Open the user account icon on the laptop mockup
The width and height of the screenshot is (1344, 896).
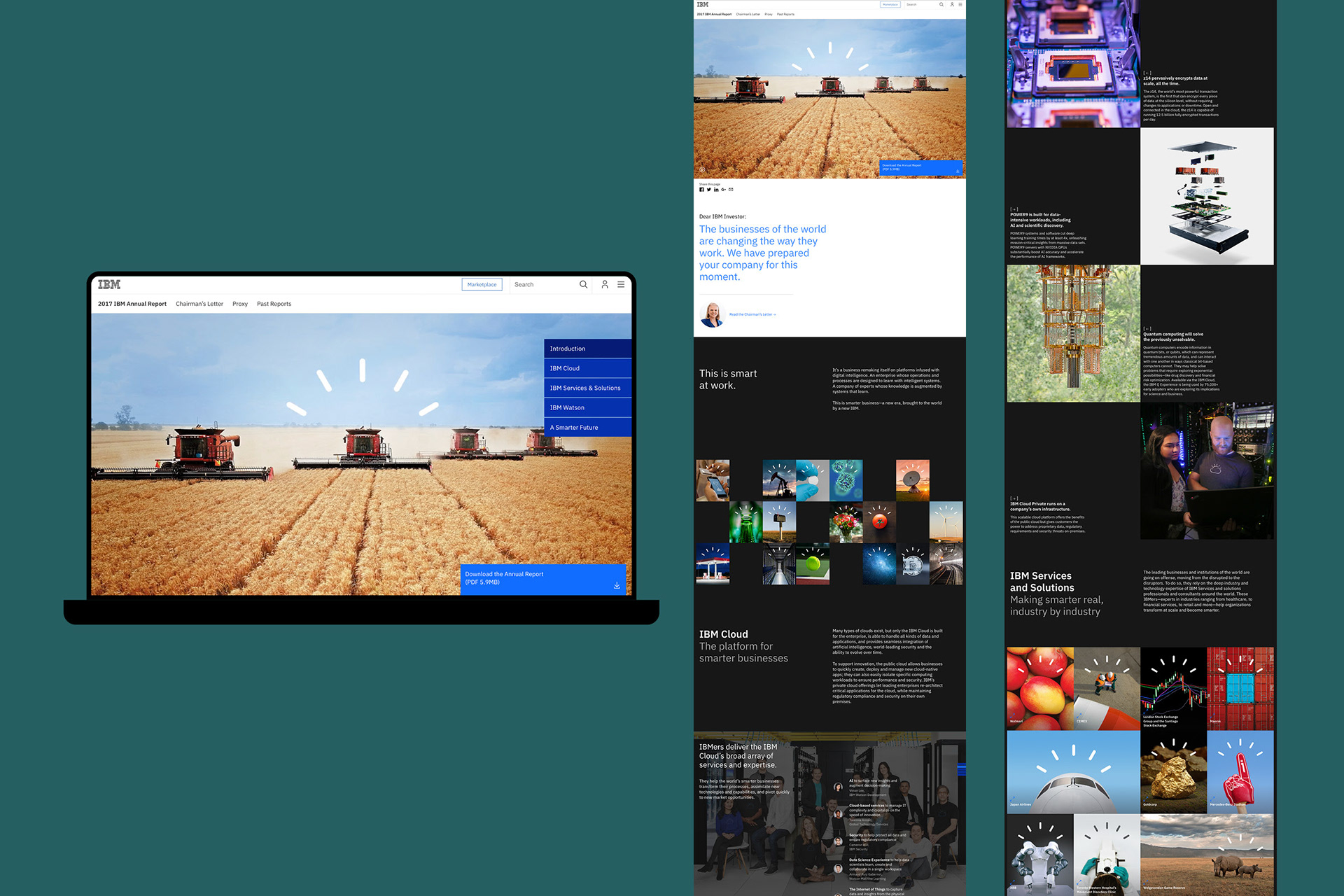coord(605,284)
